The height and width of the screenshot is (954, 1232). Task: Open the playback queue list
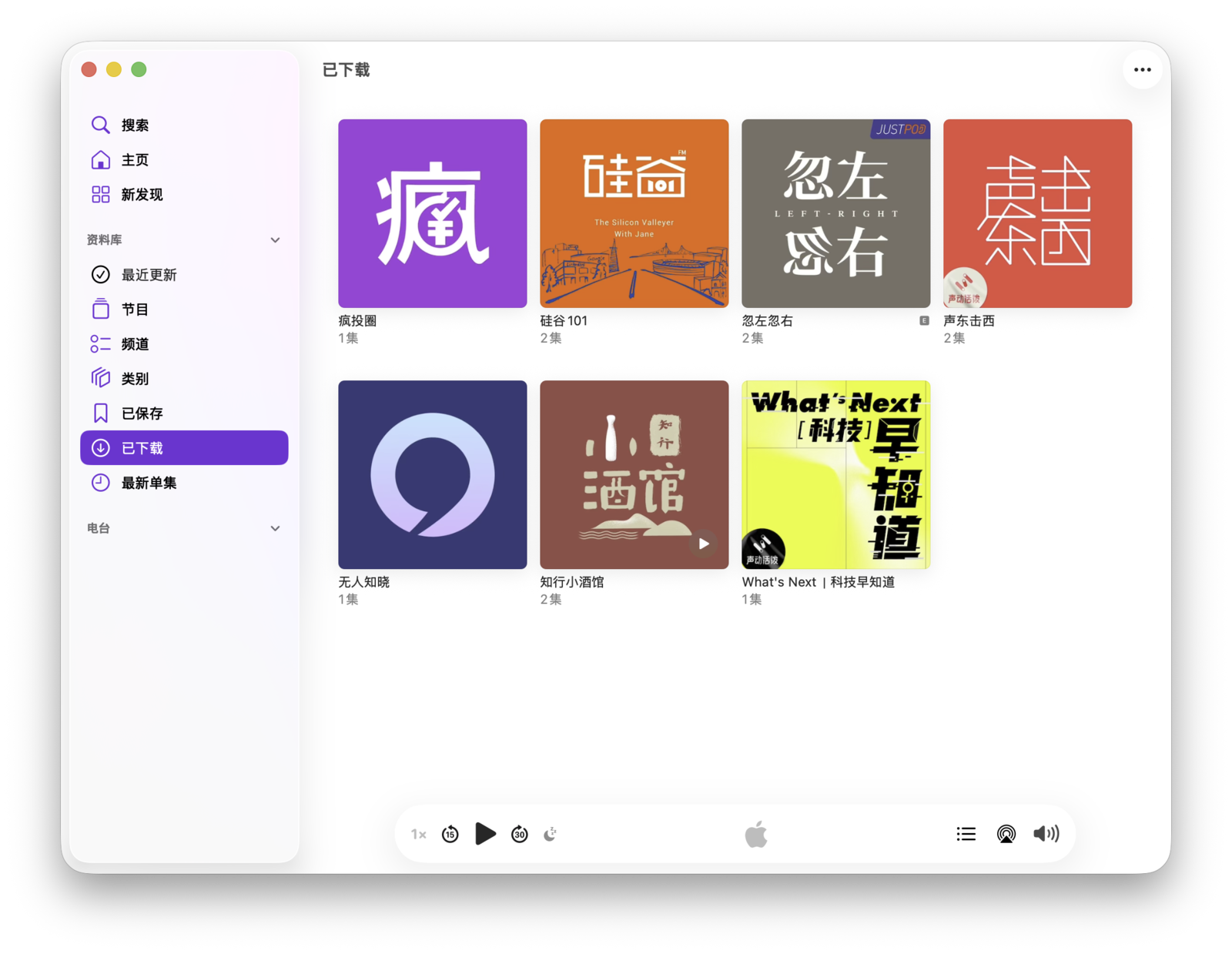click(x=966, y=834)
